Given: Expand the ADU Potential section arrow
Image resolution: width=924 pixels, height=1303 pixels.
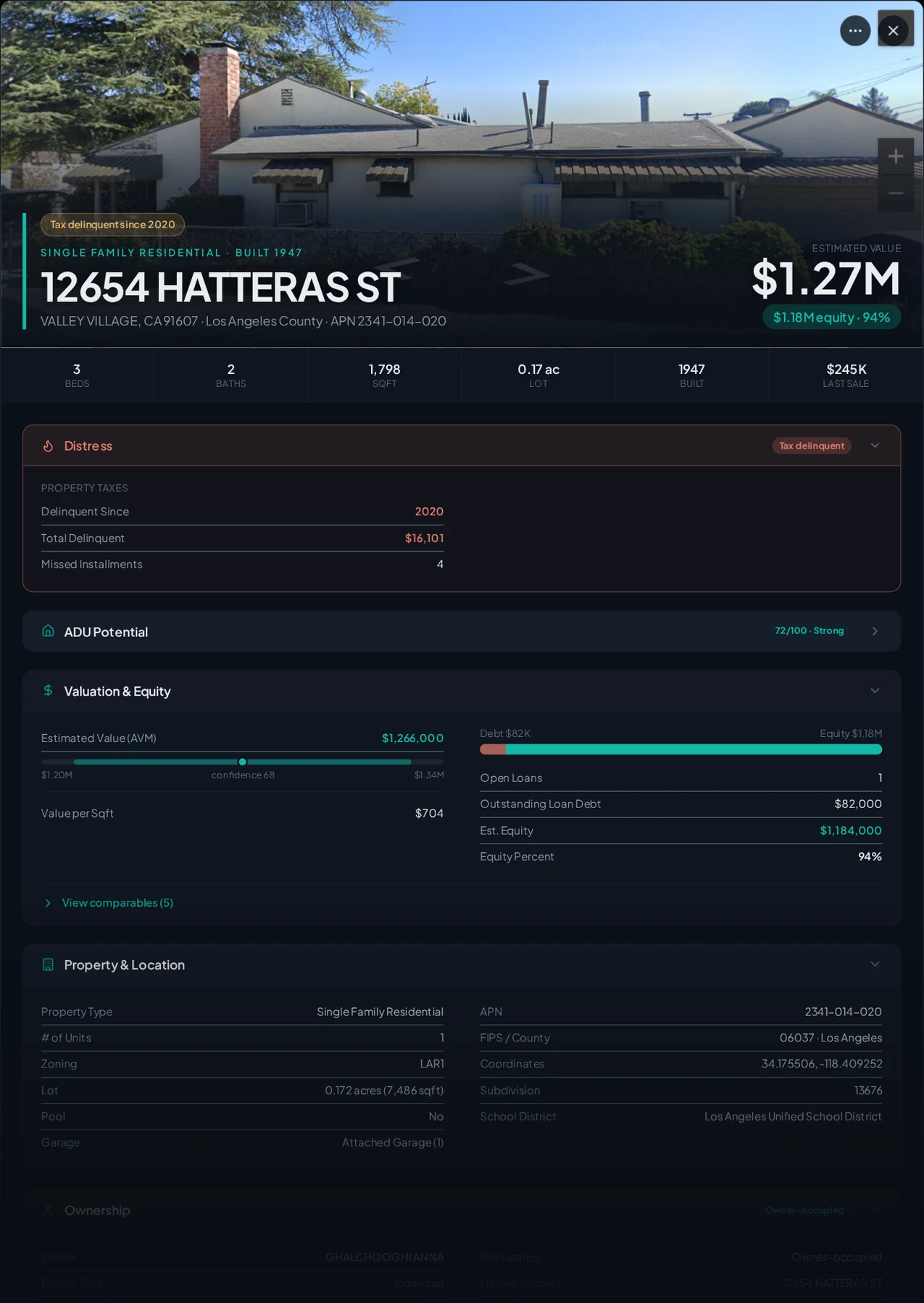Looking at the screenshot, I should pyautogui.click(x=875, y=631).
